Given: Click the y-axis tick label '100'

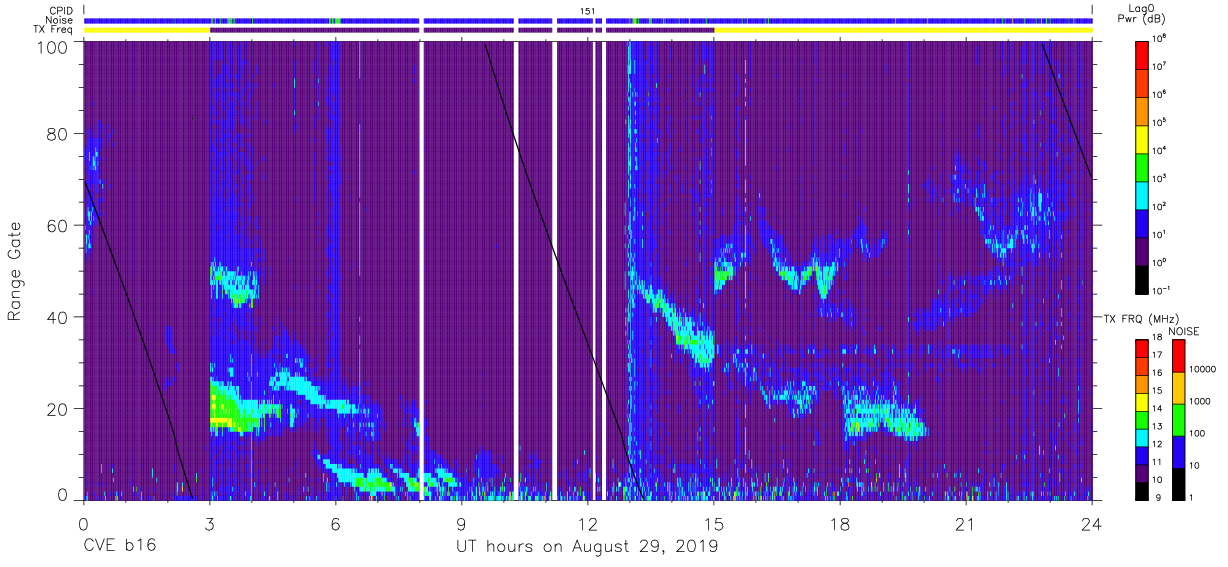Looking at the screenshot, I should (54, 46).
